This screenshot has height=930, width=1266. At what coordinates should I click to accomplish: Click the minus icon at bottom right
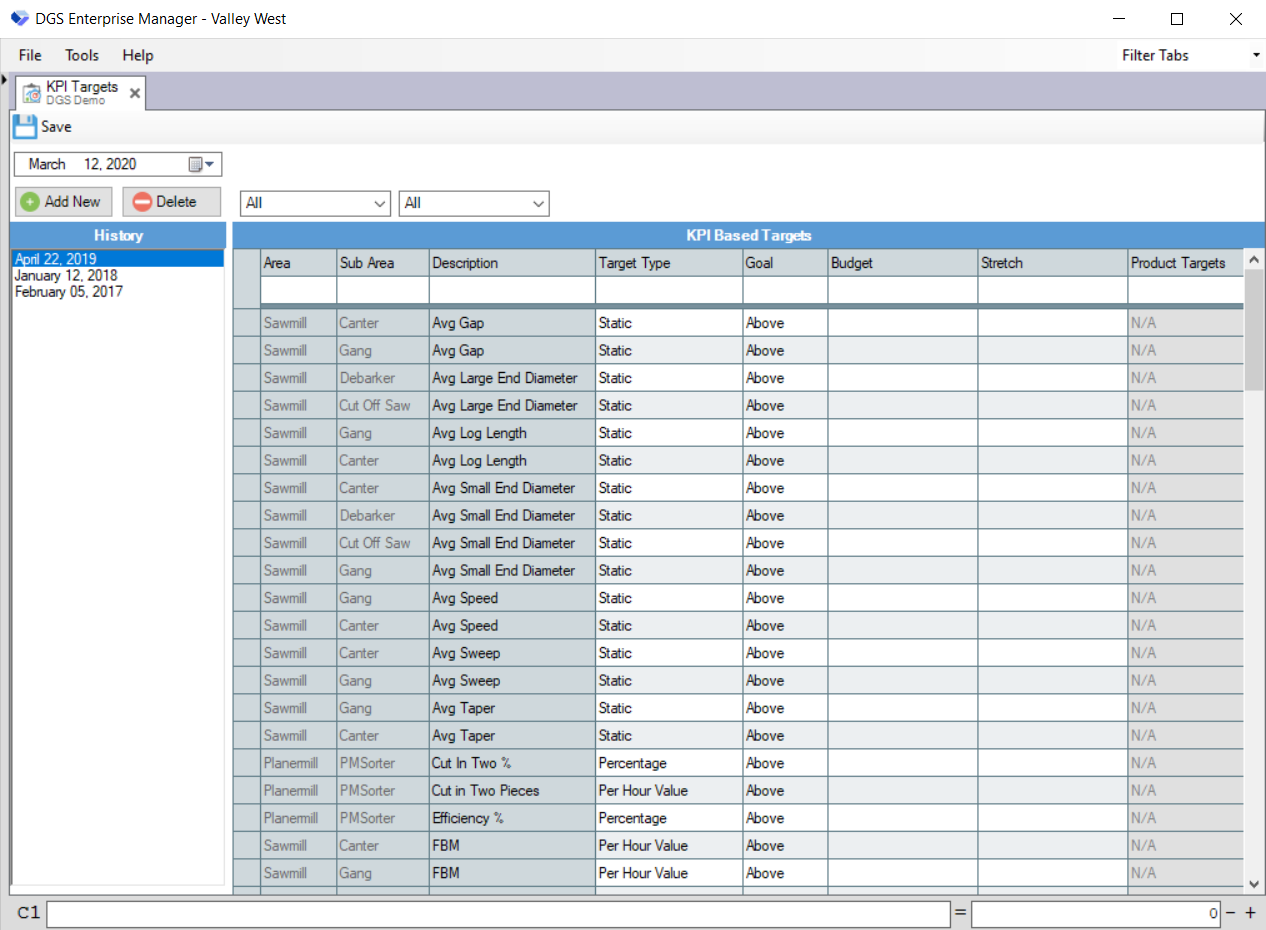coord(1231,913)
